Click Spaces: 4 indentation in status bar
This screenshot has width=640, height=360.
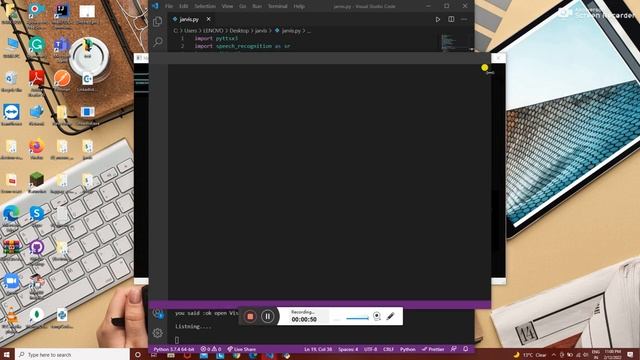[x=348, y=349]
